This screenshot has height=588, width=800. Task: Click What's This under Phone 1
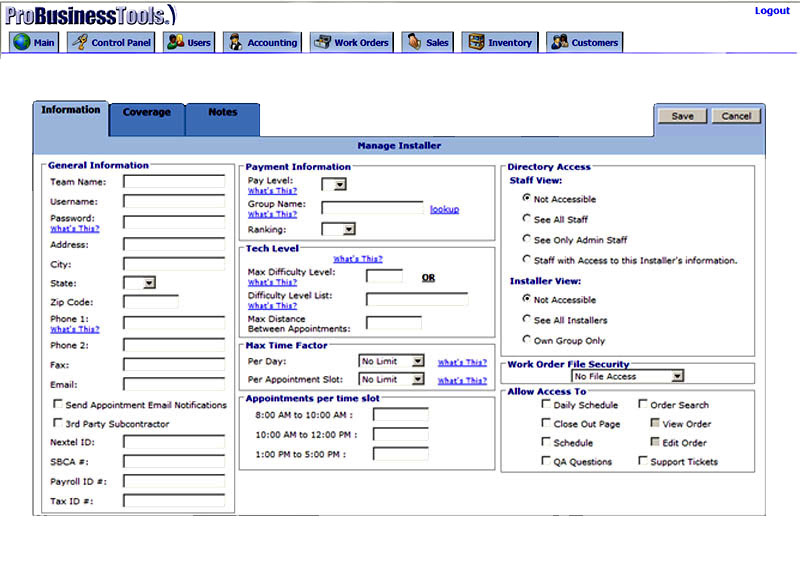click(x=74, y=329)
